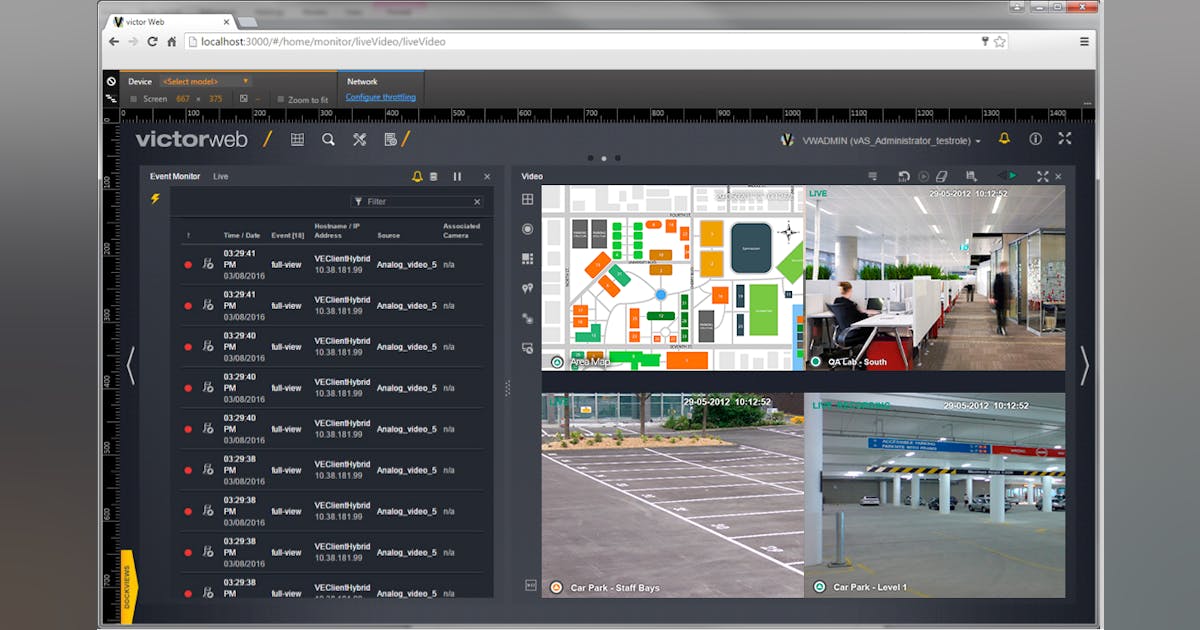This screenshot has height=630, width=1200.
Task: Switch to the Live tab in Event Monitor
Action: click(221, 175)
